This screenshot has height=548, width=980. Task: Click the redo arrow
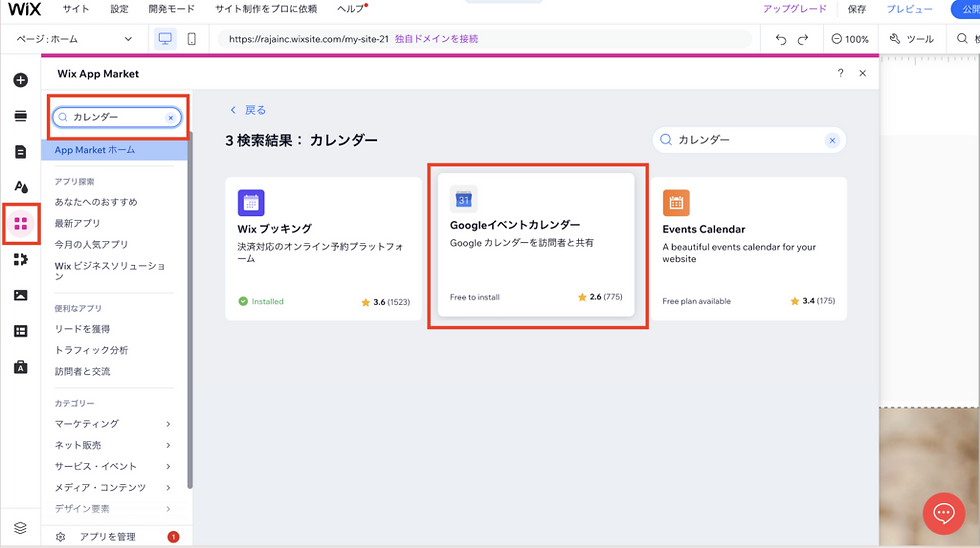(x=803, y=39)
